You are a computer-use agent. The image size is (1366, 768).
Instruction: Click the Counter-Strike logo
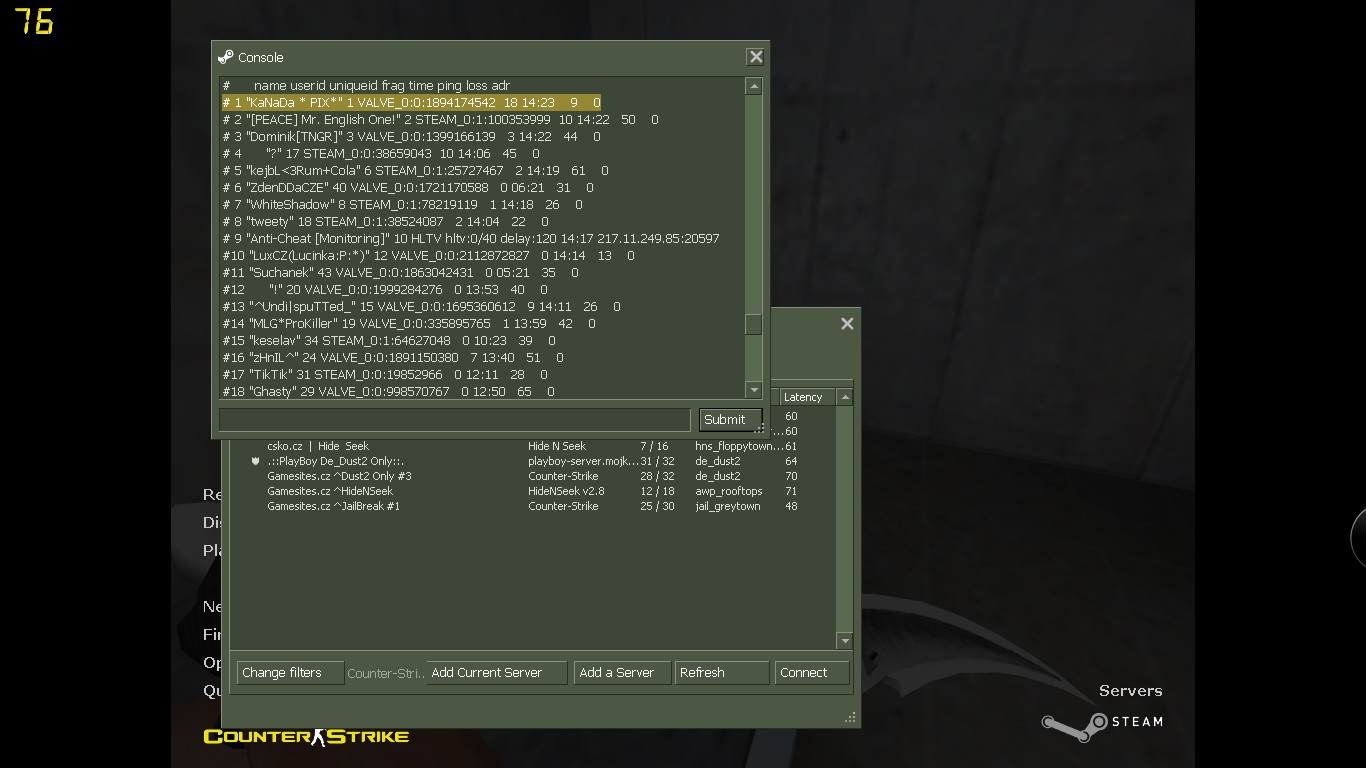click(306, 737)
